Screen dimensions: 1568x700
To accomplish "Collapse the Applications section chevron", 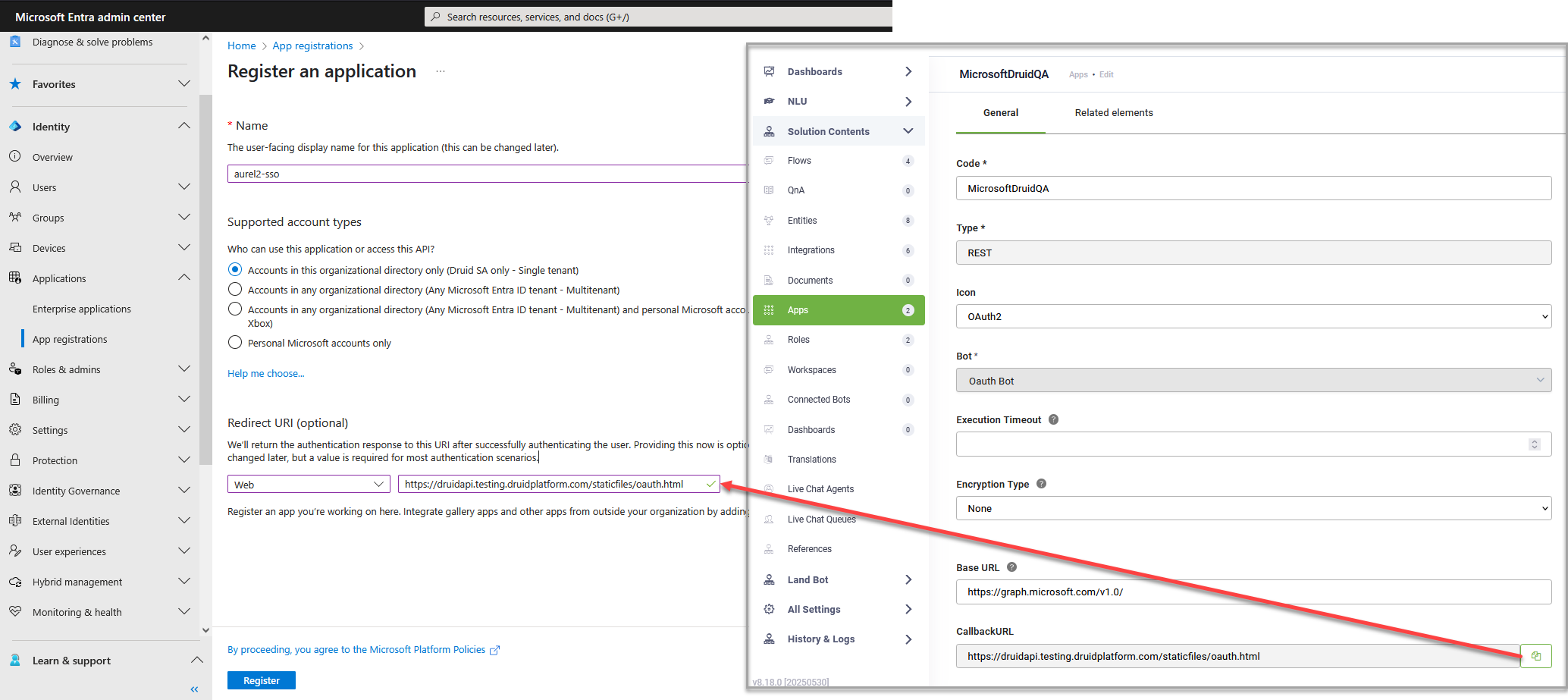I will tap(184, 278).
